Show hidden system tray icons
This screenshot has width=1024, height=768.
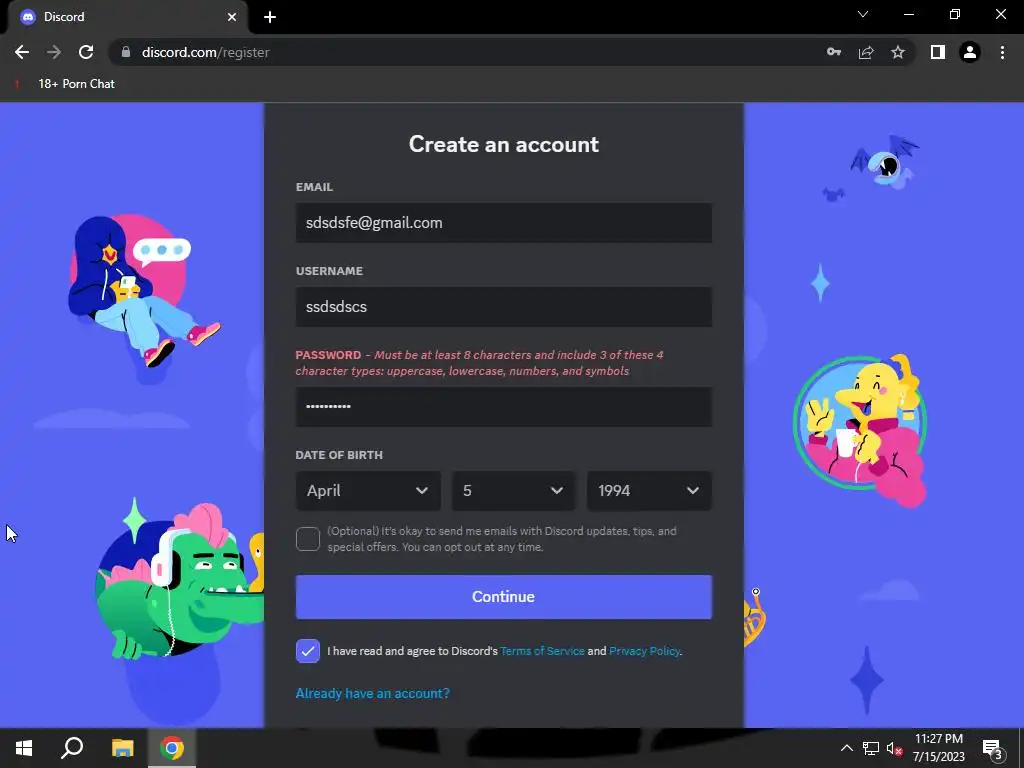click(846, 748)
